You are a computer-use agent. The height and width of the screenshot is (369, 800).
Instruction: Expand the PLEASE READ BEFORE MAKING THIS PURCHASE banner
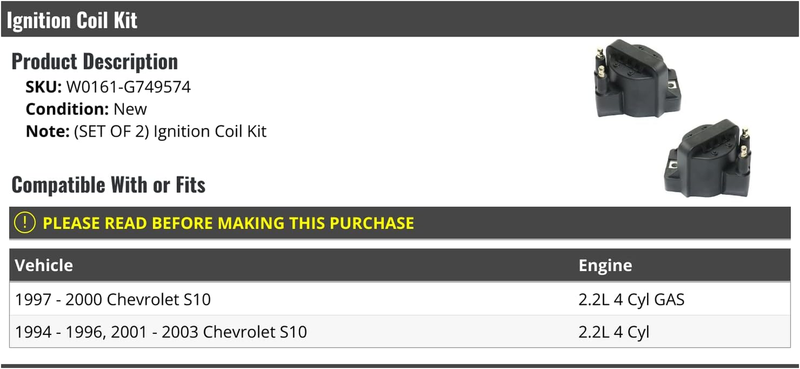click(400, 223)
